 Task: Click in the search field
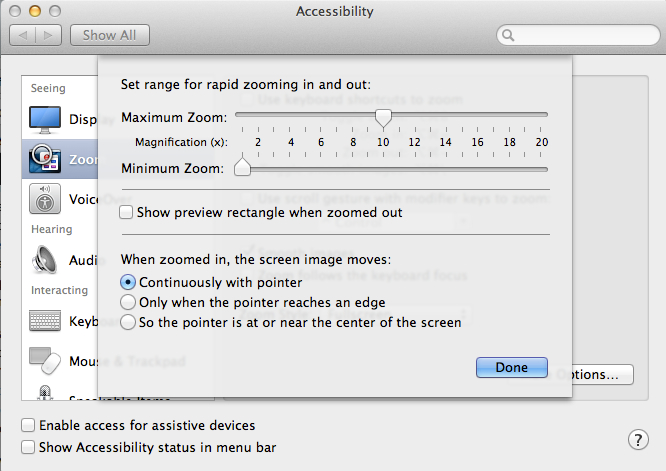pyautogui.click(x=580, y=36)
